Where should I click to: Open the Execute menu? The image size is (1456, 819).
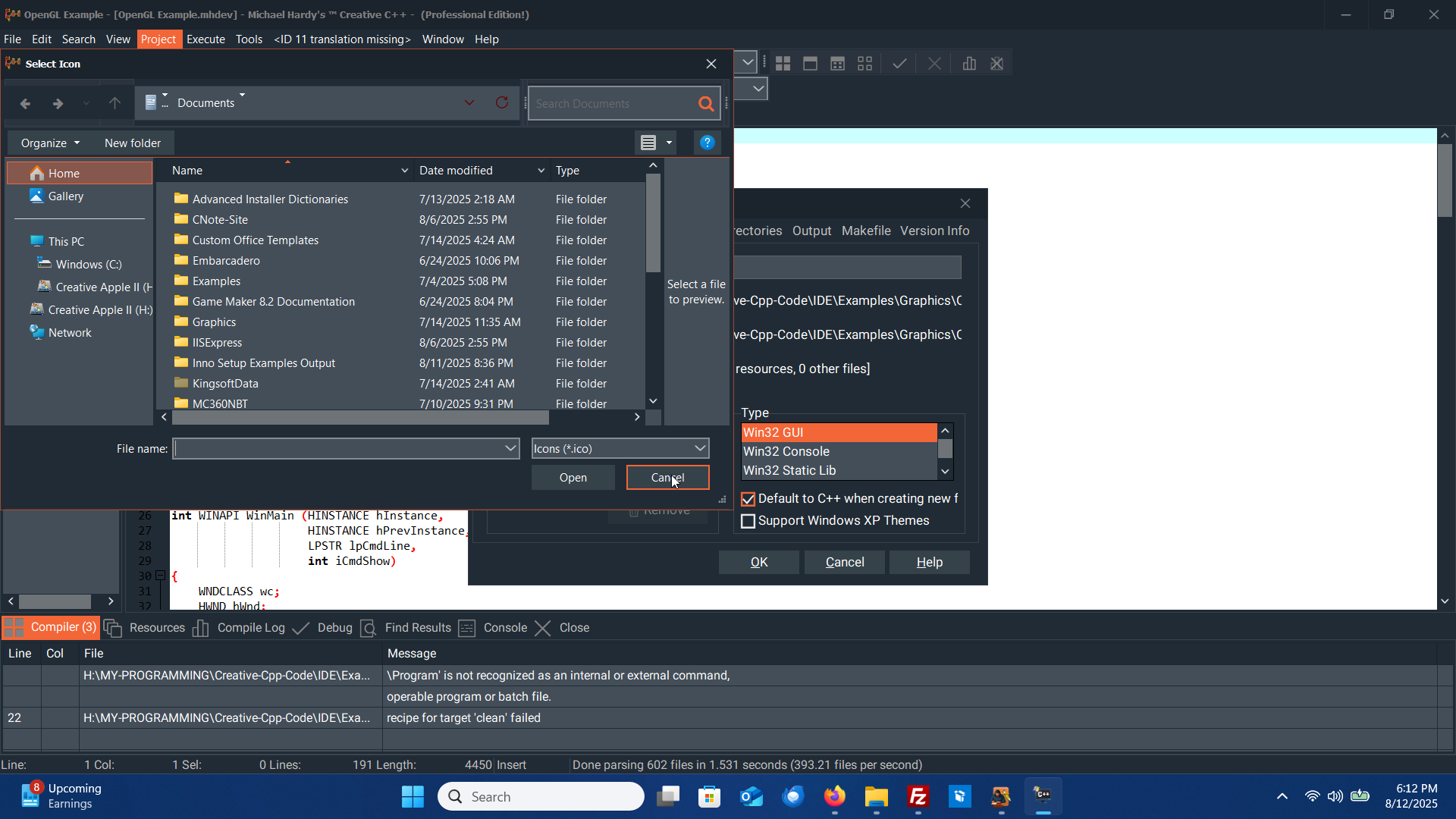(x=206, y=39)
